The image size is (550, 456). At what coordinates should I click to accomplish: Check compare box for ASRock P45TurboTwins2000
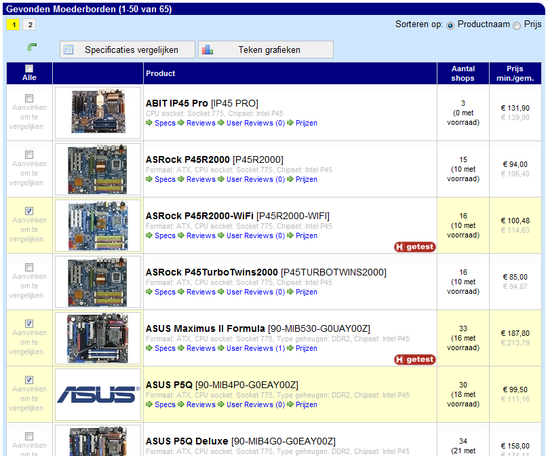pos(29,267)
